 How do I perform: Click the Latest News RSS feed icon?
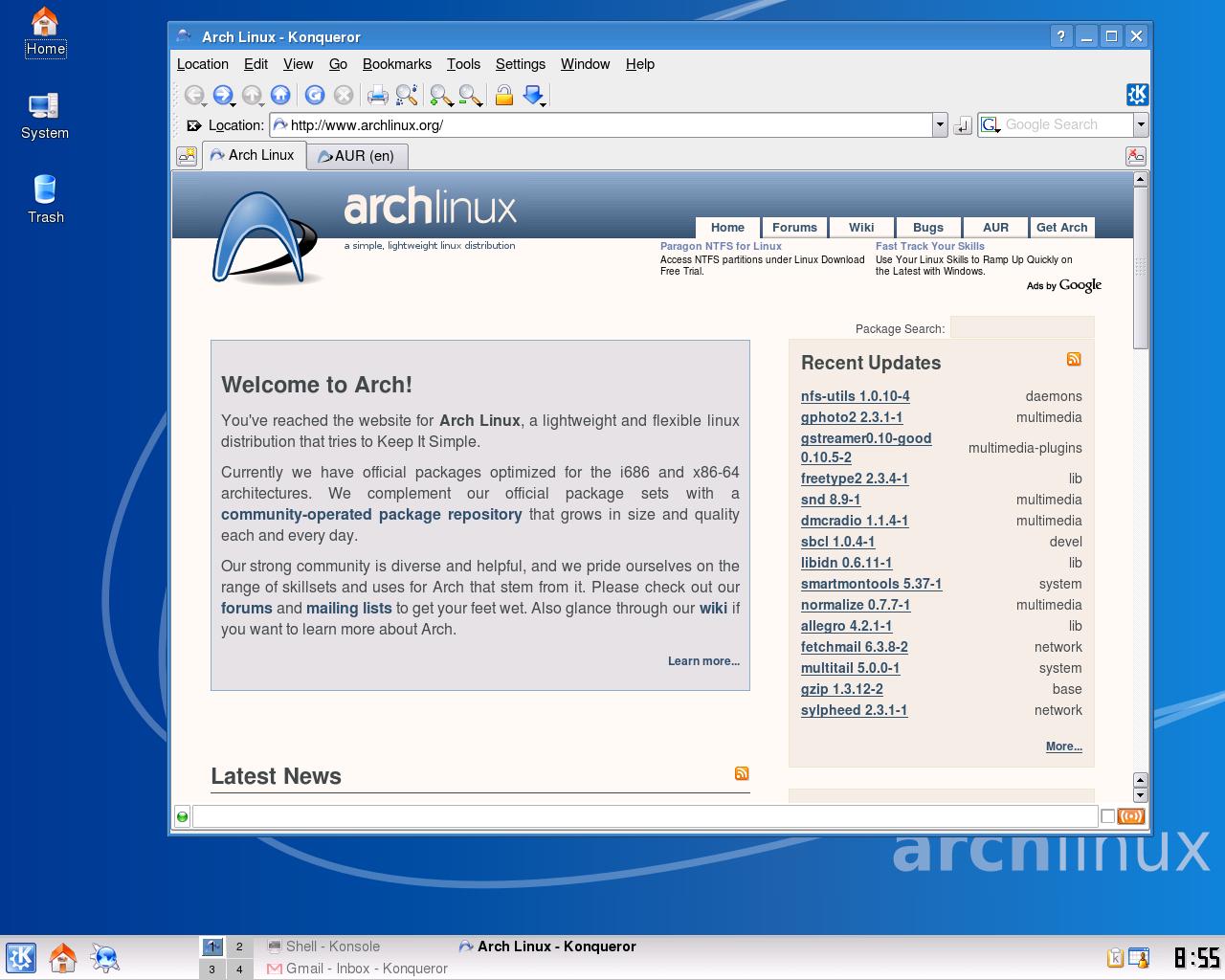point(742,773)
